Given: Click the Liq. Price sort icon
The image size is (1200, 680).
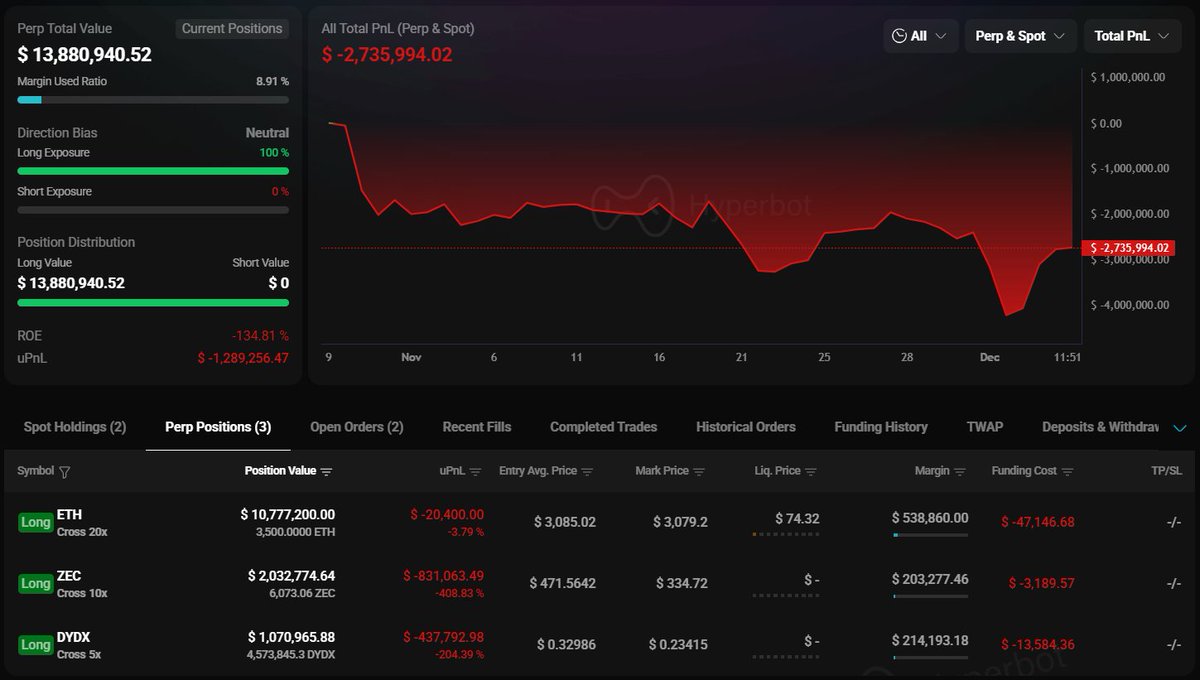Looking at the screenshot, I should pos(811,472).
